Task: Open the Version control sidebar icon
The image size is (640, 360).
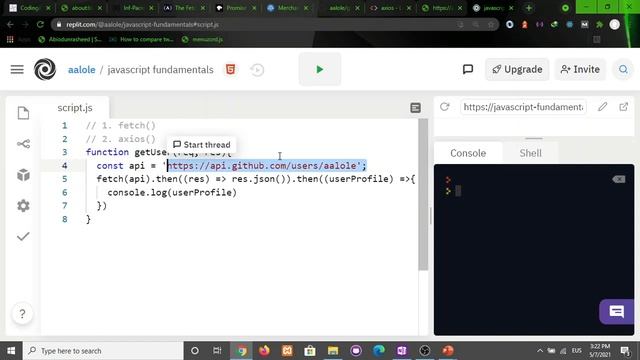Action: pos(23,144)
